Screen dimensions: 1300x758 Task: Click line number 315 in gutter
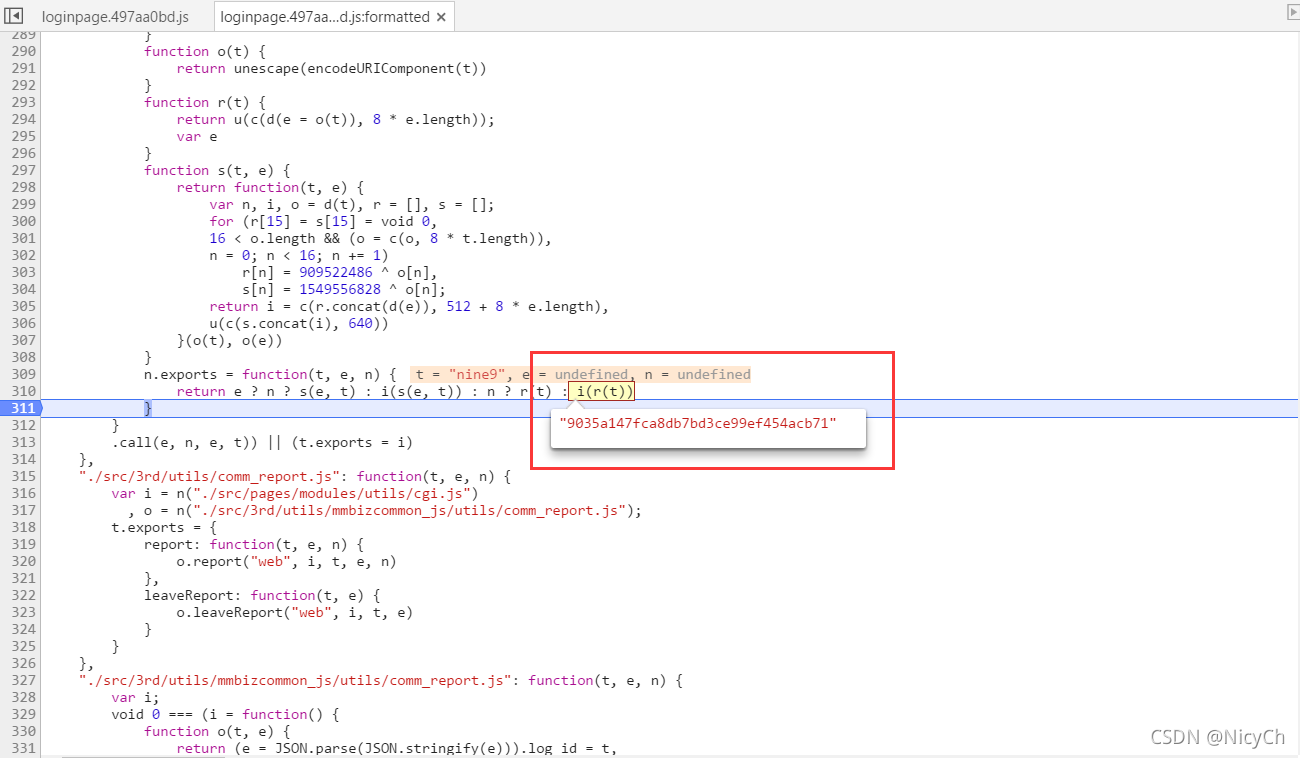[x=23, y=476]
